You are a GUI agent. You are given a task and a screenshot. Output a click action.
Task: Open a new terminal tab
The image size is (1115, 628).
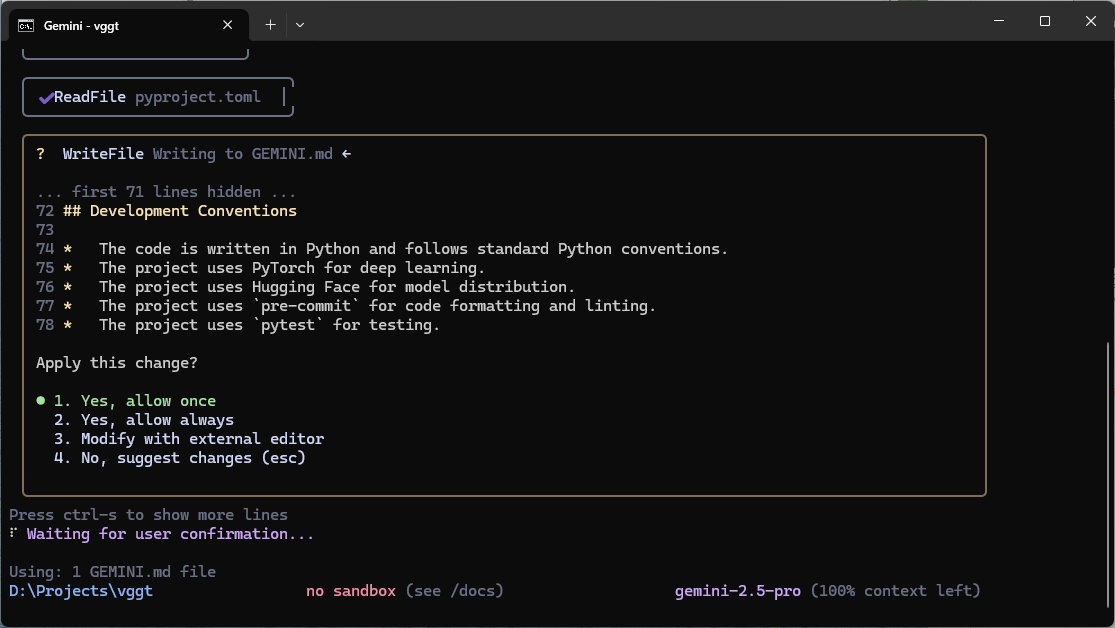[270, 25]
